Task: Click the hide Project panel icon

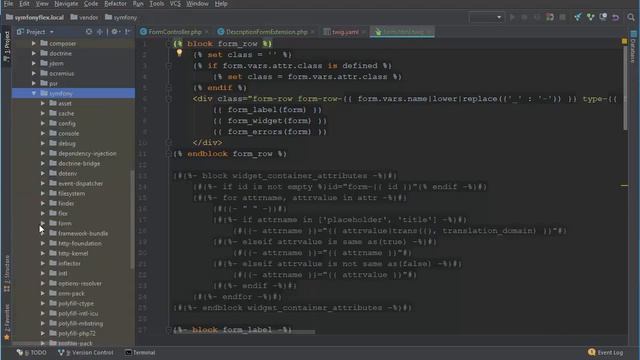Action: [128, 31]
